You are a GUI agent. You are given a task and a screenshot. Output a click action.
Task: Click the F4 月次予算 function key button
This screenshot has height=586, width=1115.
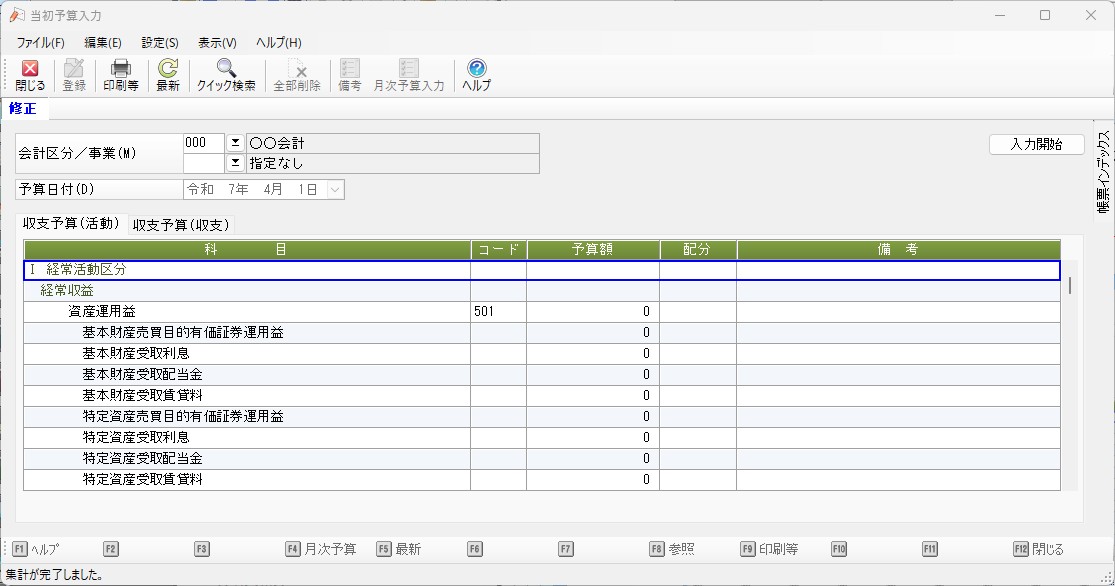click(321, 549)
